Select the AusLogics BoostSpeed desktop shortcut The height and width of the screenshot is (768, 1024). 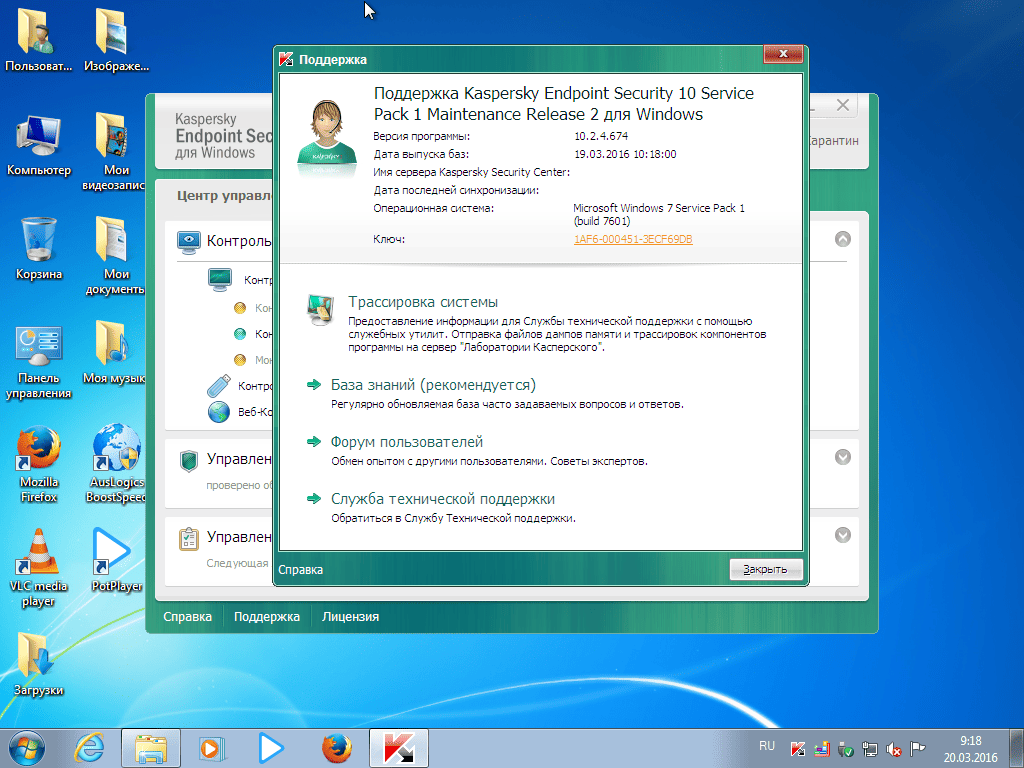point(116,463)
